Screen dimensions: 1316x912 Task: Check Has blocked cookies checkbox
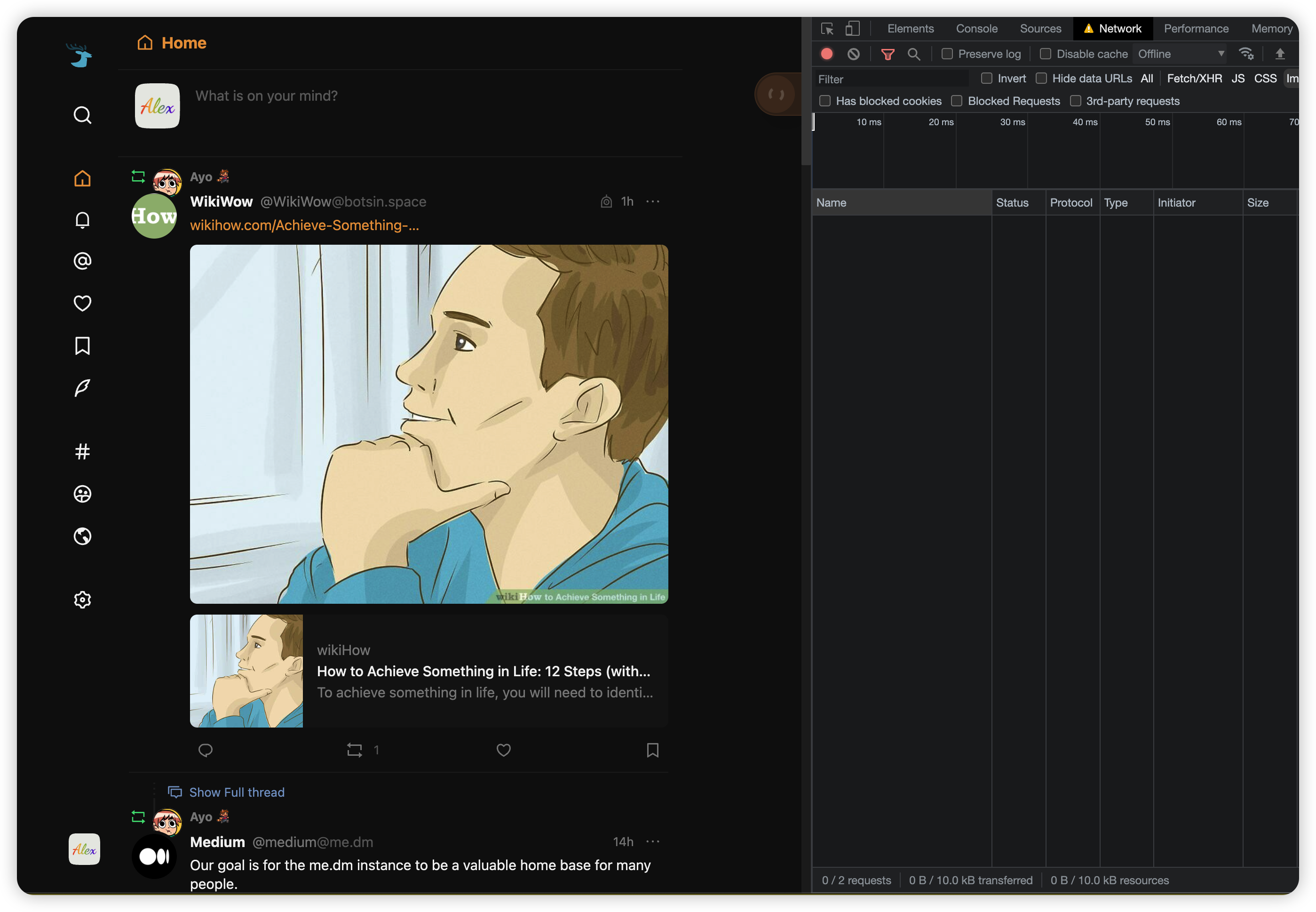tap(825, 101)
